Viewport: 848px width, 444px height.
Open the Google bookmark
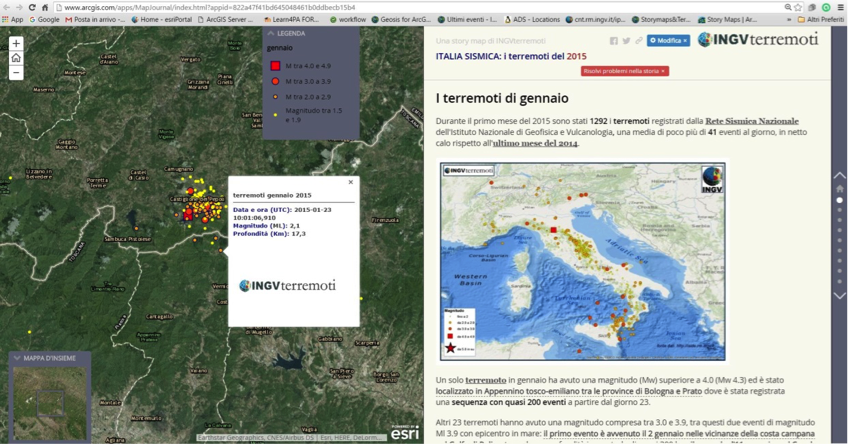(44, 19)
